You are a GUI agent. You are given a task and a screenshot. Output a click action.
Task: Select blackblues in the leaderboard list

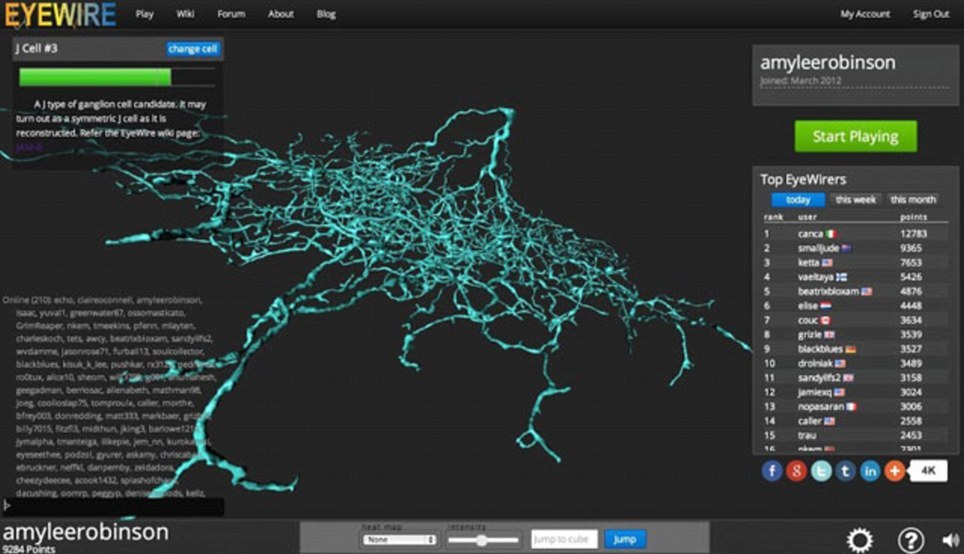(x=820, y=349)
